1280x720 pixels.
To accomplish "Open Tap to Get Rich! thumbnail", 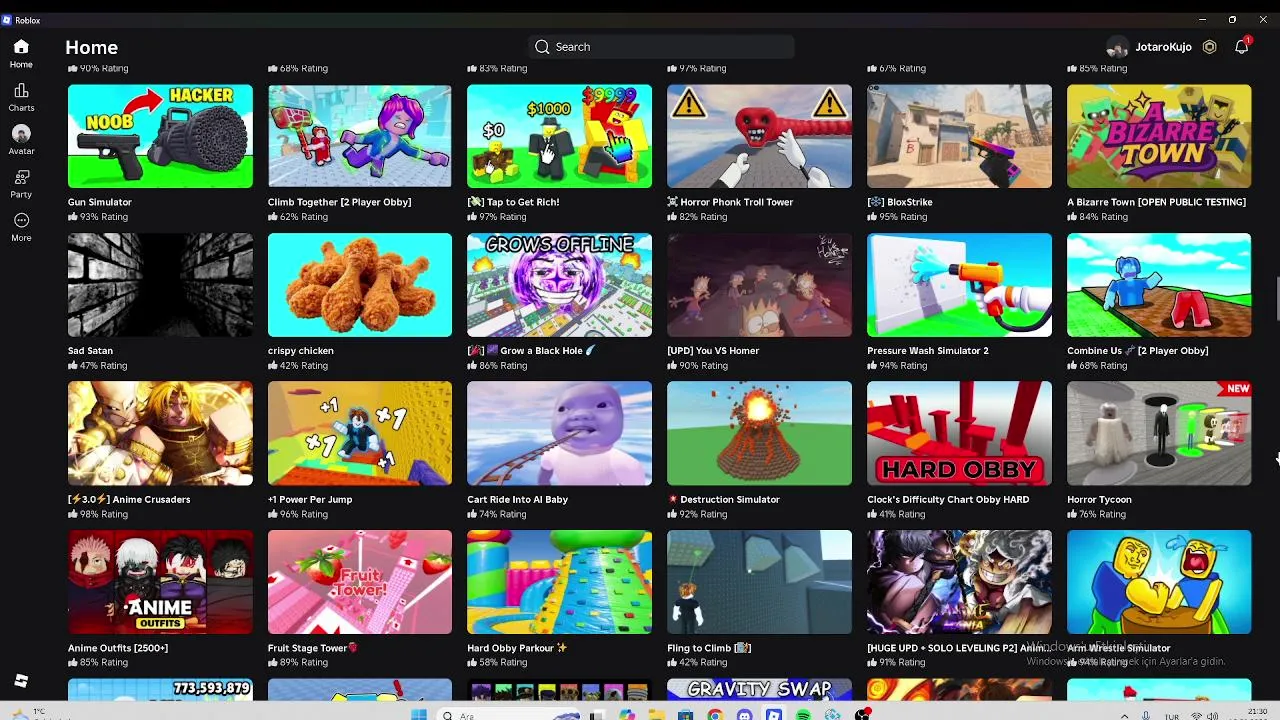I will (x=559, y=136).
